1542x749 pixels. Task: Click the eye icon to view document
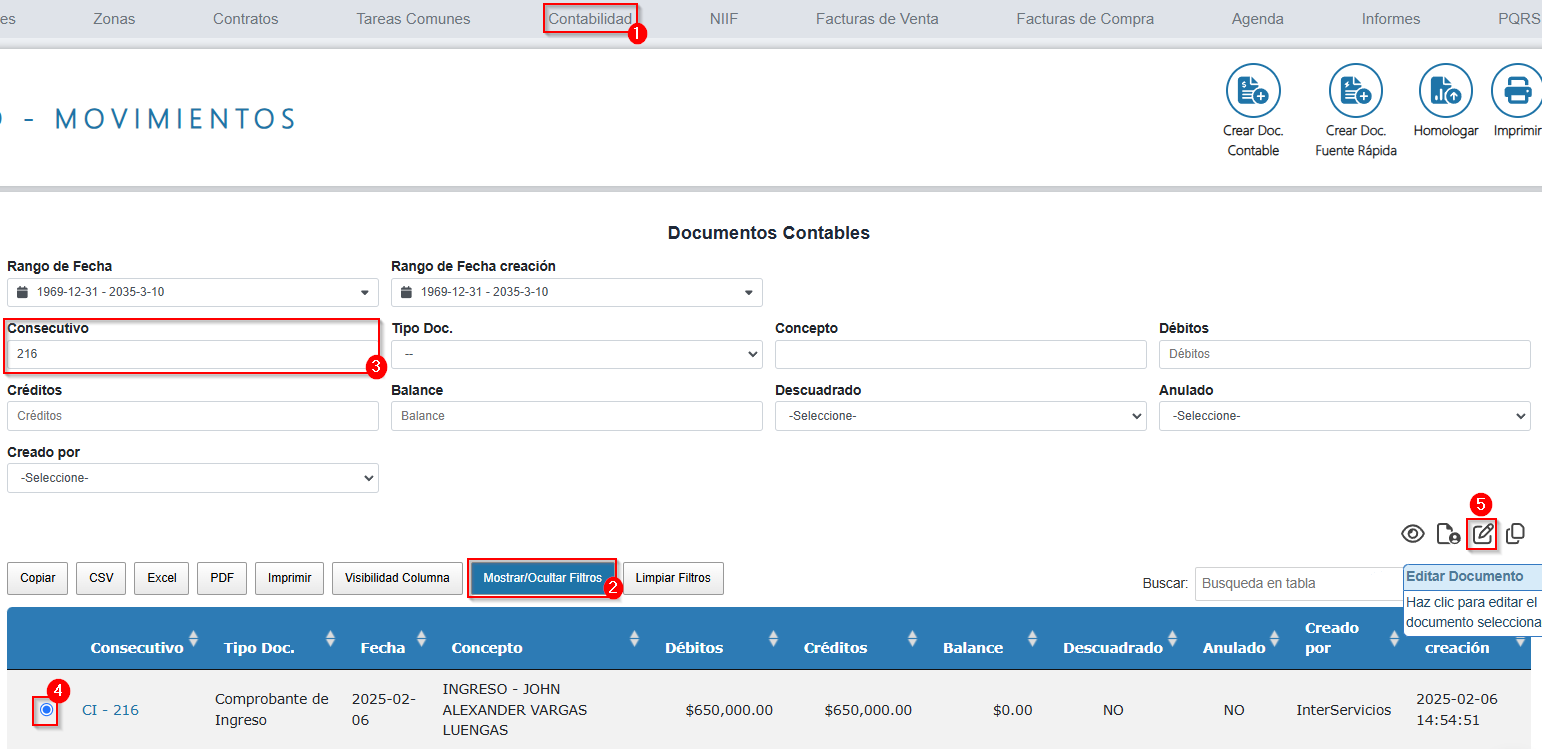pos(1412,534)
